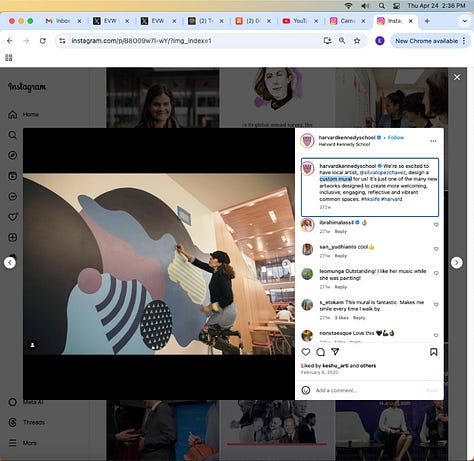The height and width of the screenshot is (461, 474).
Task: Open harvardkennedyschool avatar in header
Action: [307, 141]
